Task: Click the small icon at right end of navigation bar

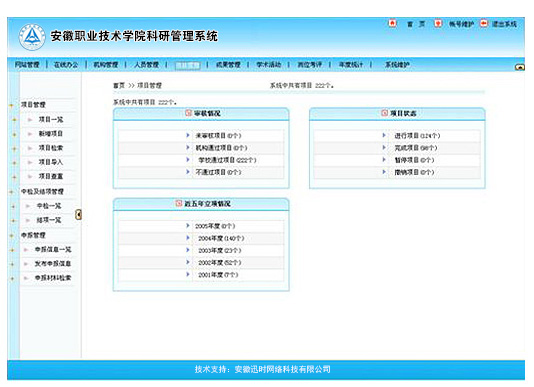Action: (520, 67)
